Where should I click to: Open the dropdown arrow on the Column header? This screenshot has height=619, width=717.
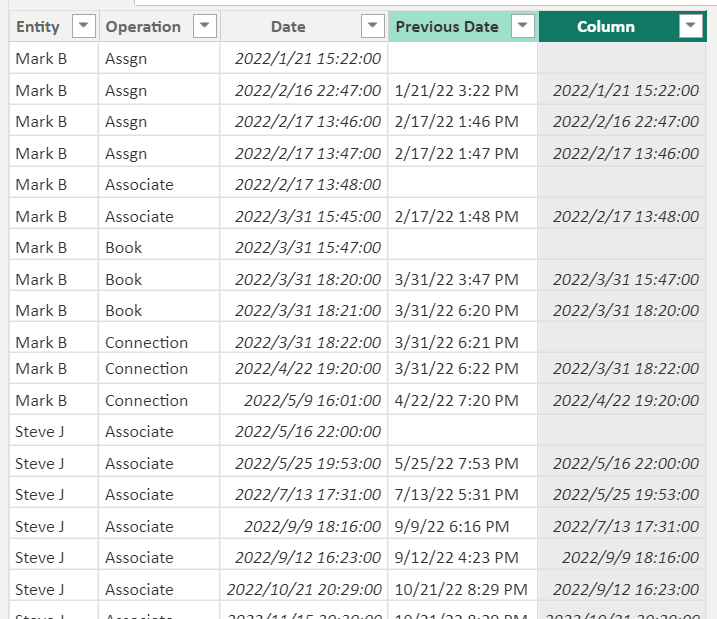690,26
